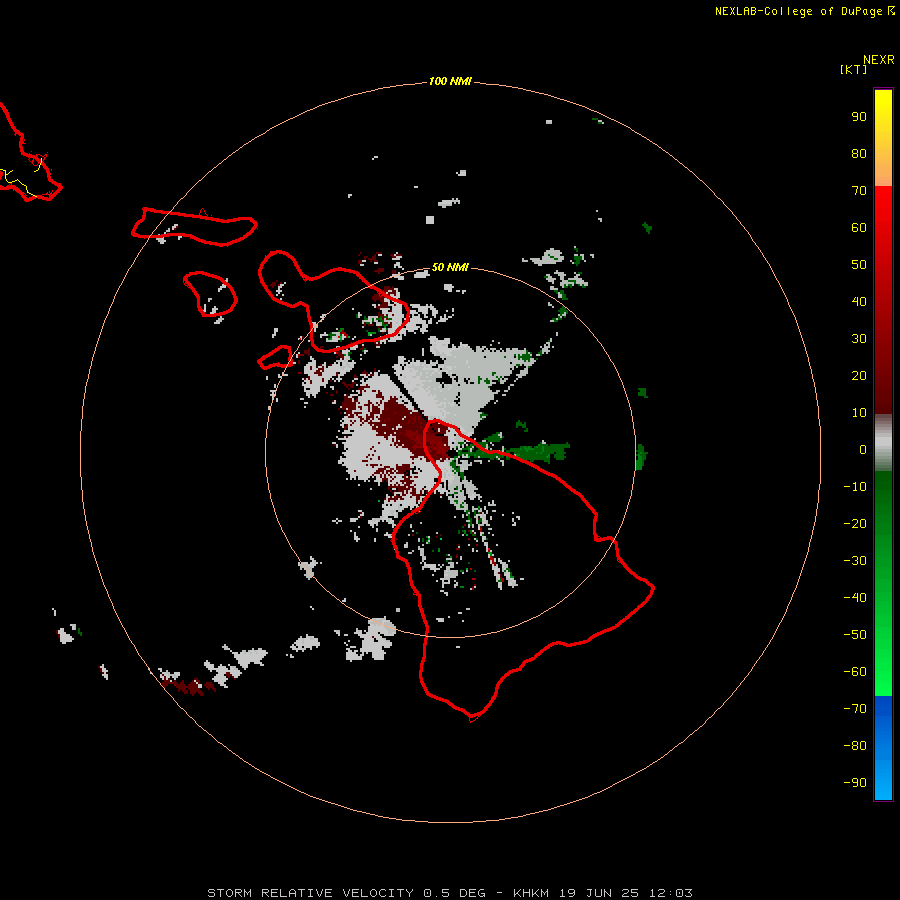Select the 70 value on the velocity scale
The height and width of the screenshot is (900, 900).
click(859, 191)
